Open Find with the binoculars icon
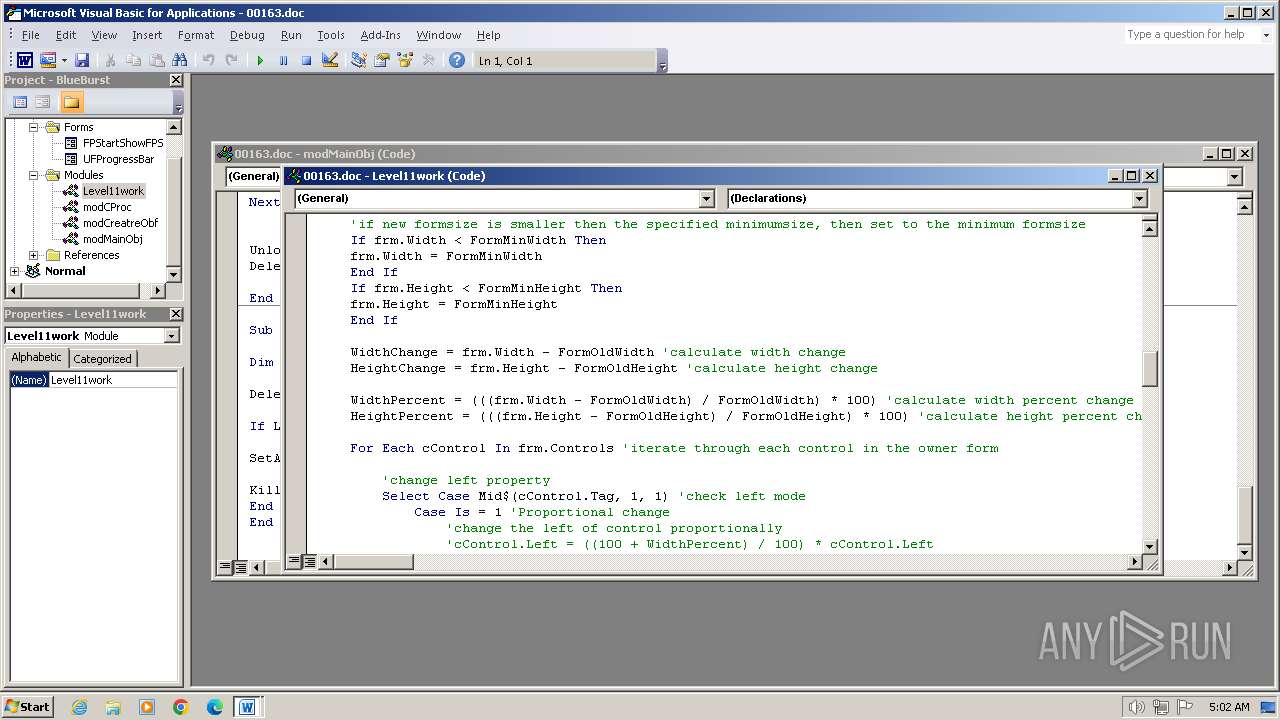This screenshot has height=720, width=1280. coord(180,61)
